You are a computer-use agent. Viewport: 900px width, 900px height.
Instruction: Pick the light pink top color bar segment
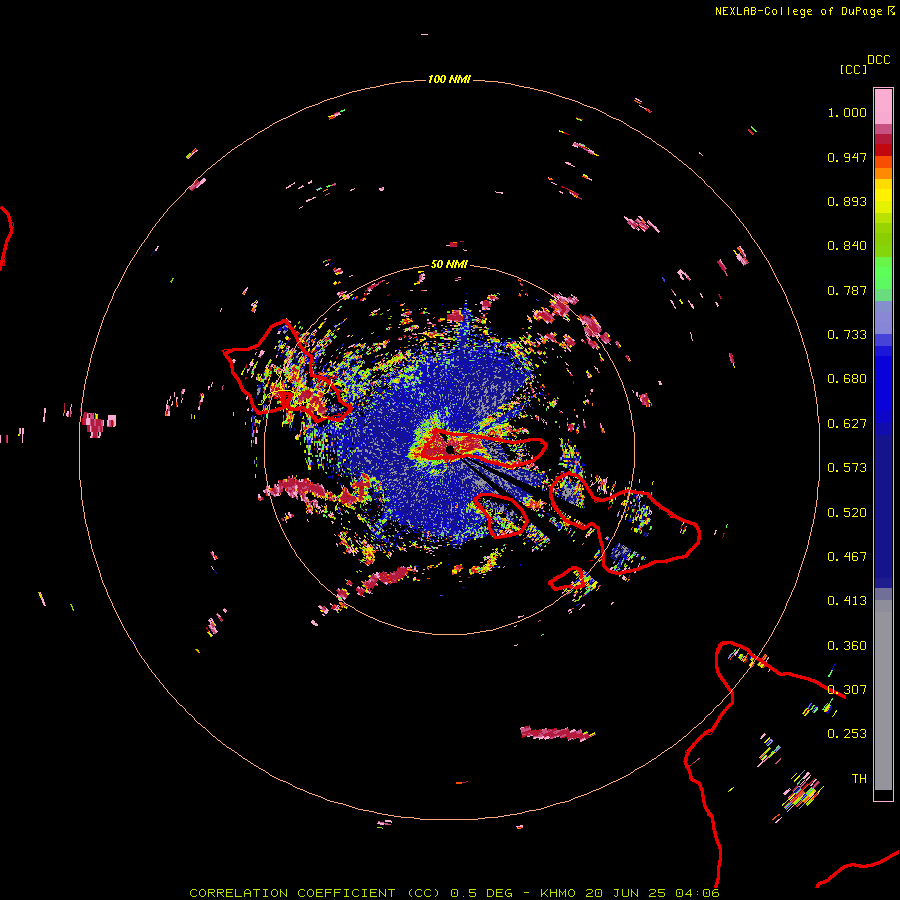click(883, 107)
